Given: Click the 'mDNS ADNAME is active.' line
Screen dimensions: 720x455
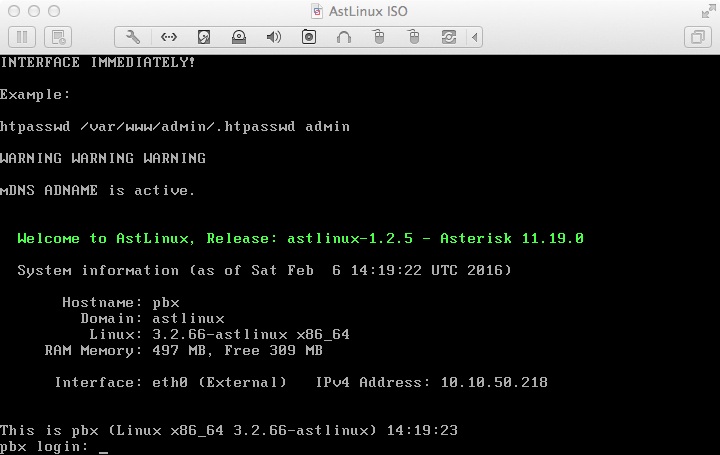Looking at the screenshot, I should (x=97, y=190).
